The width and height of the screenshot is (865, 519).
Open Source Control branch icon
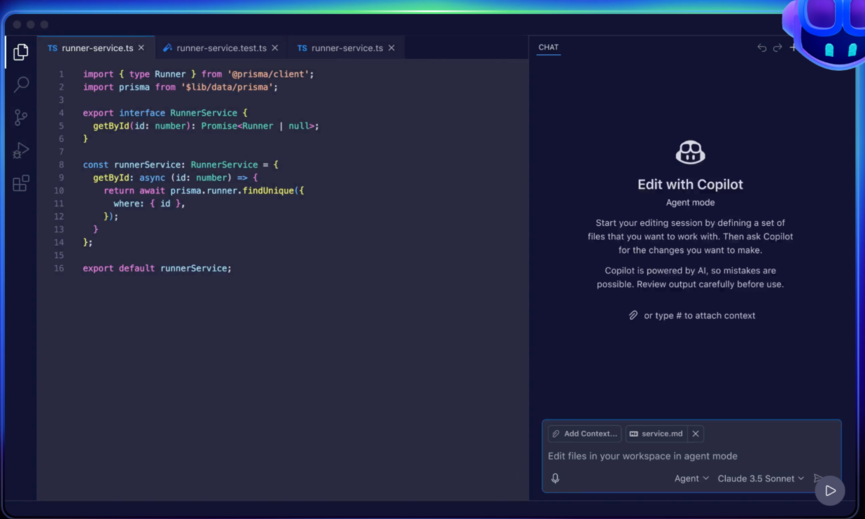click(21, 117)
